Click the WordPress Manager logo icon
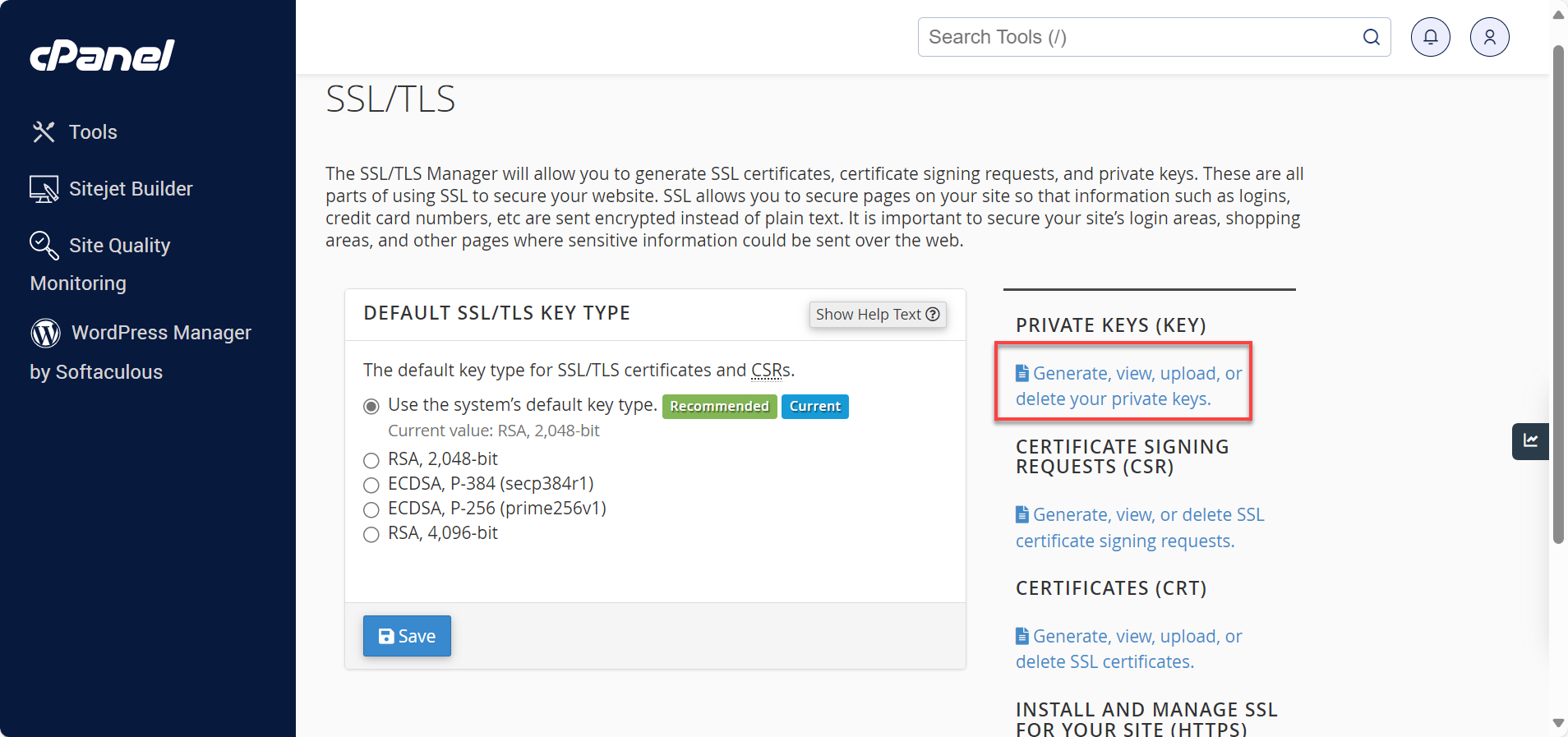This screenshot has width=1568, height=737. click(x=46, y=333)
